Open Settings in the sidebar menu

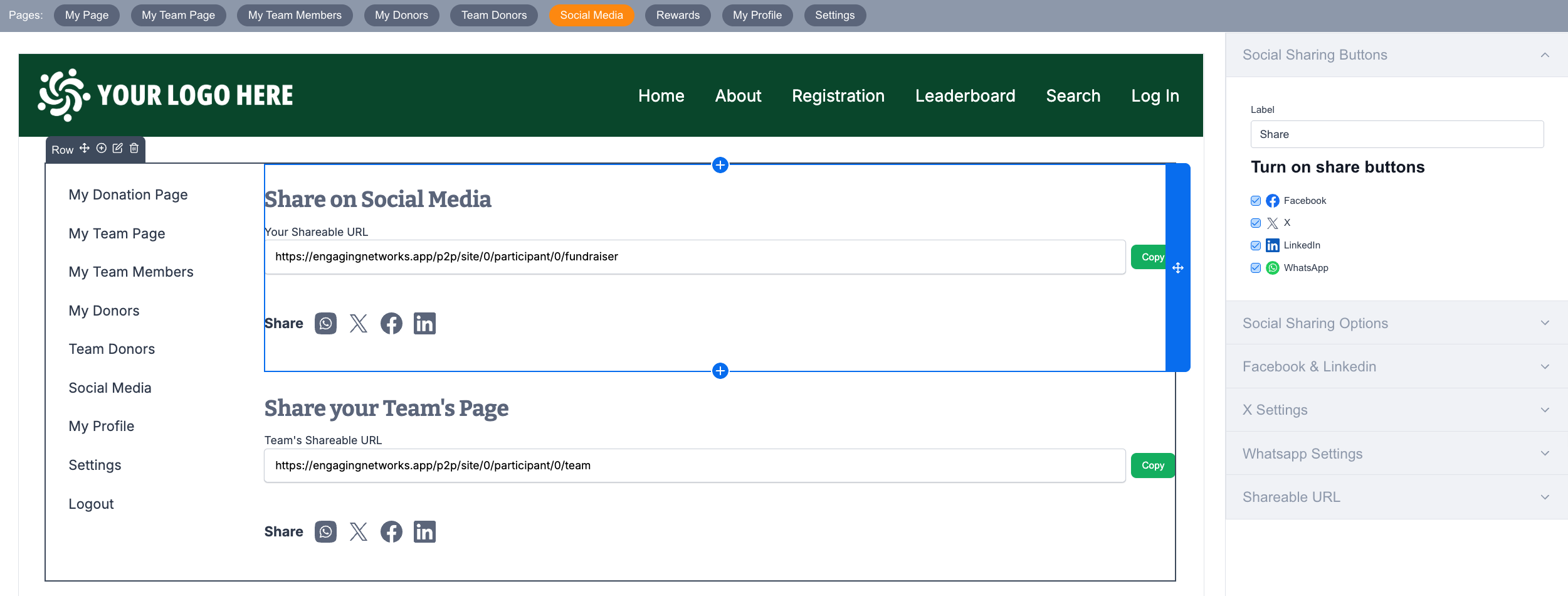95,466
